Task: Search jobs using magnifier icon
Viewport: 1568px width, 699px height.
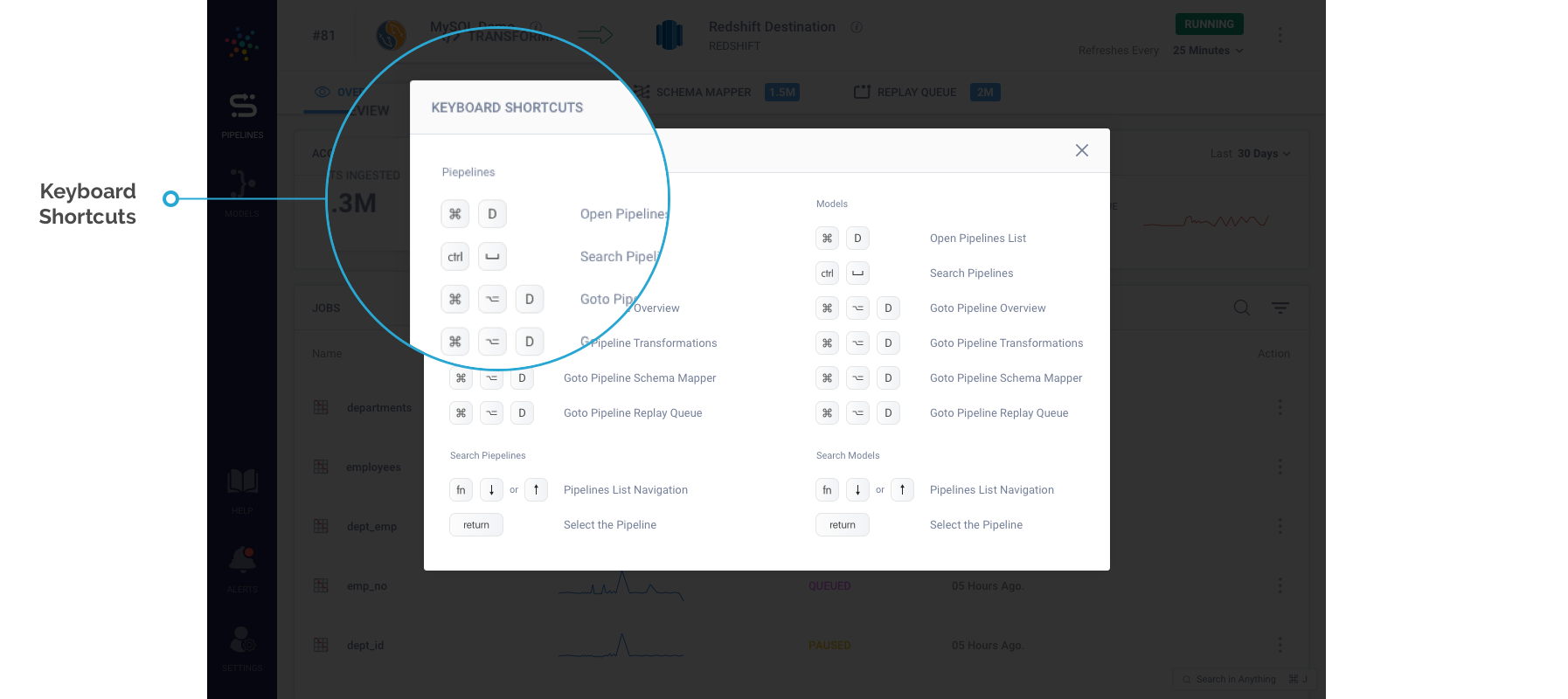Action: tap(1241, 308)
